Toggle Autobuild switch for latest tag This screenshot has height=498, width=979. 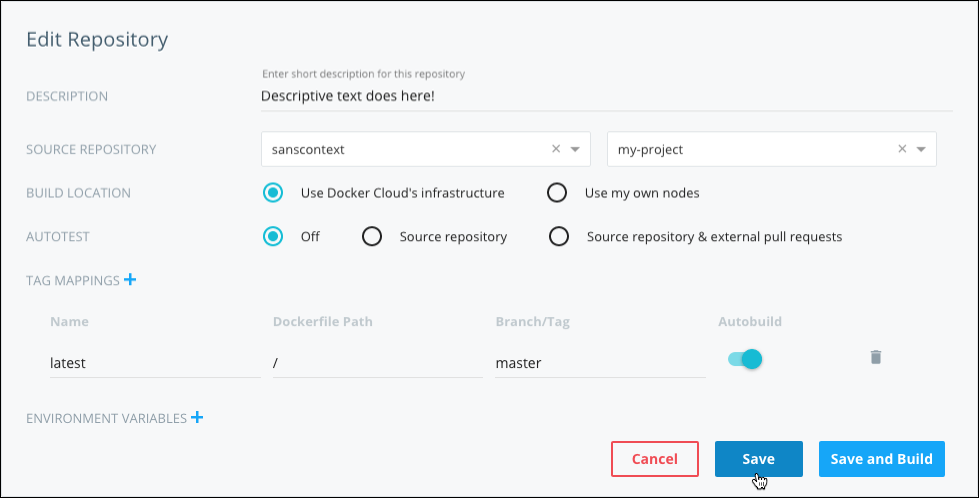(x=745, y=359)
